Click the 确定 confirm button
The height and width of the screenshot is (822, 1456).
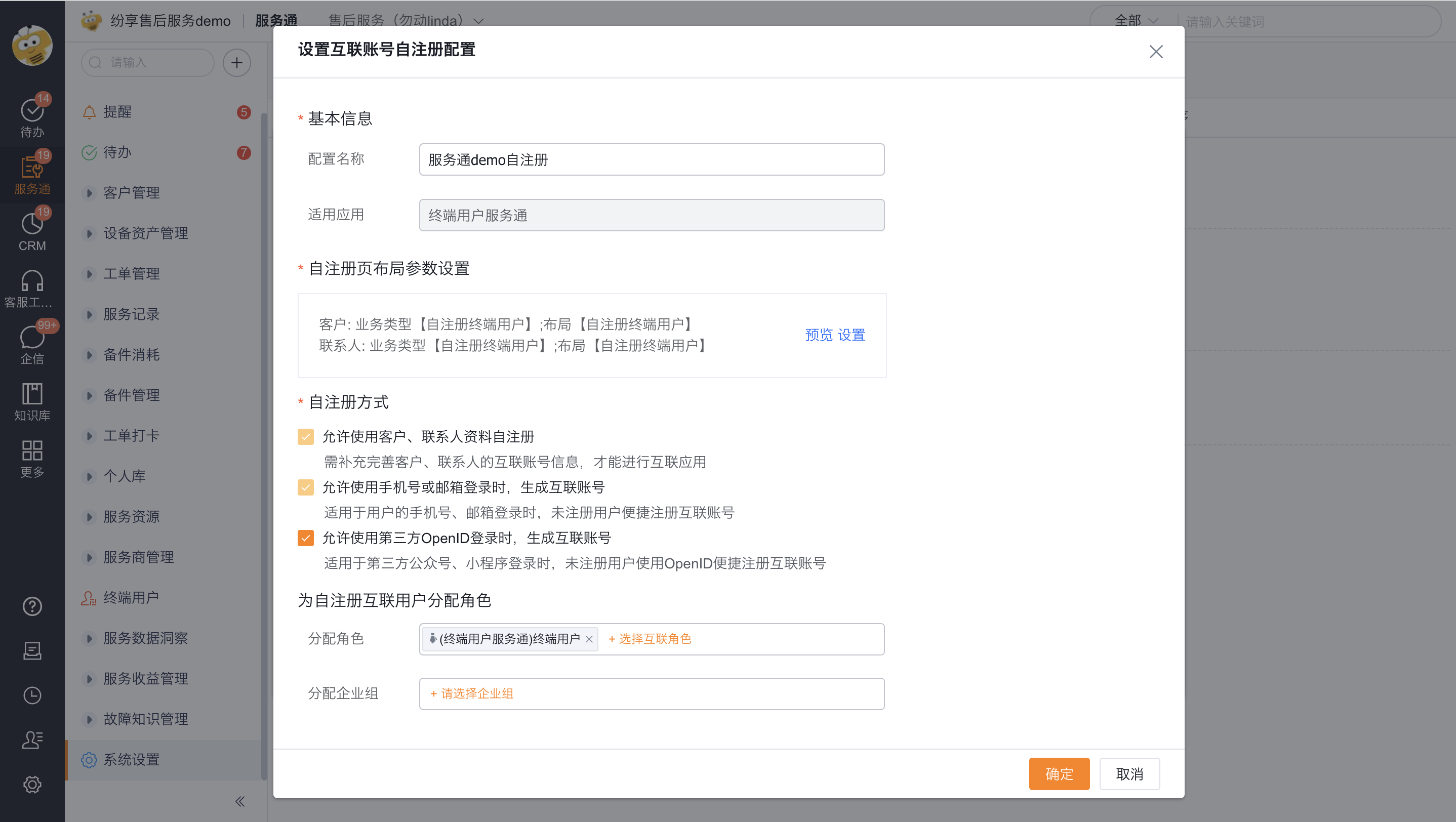pyautogui.click(x=1059, y=774)
